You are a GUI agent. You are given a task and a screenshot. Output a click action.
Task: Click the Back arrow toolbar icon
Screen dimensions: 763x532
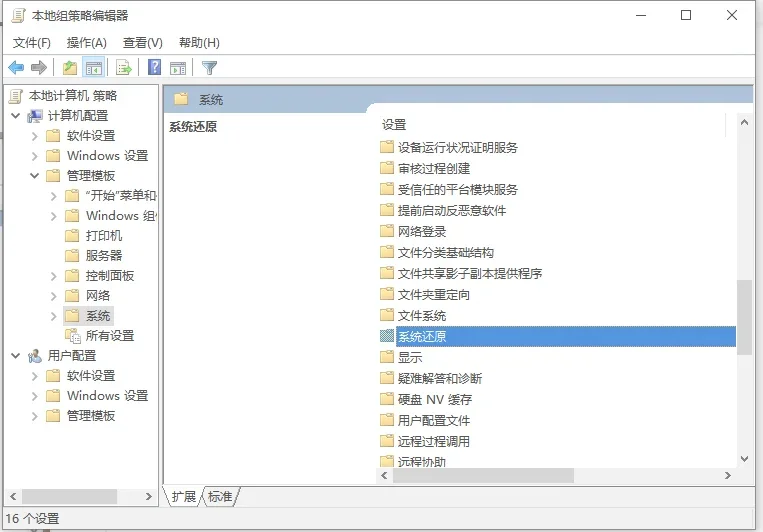click(x=16, y=68)
